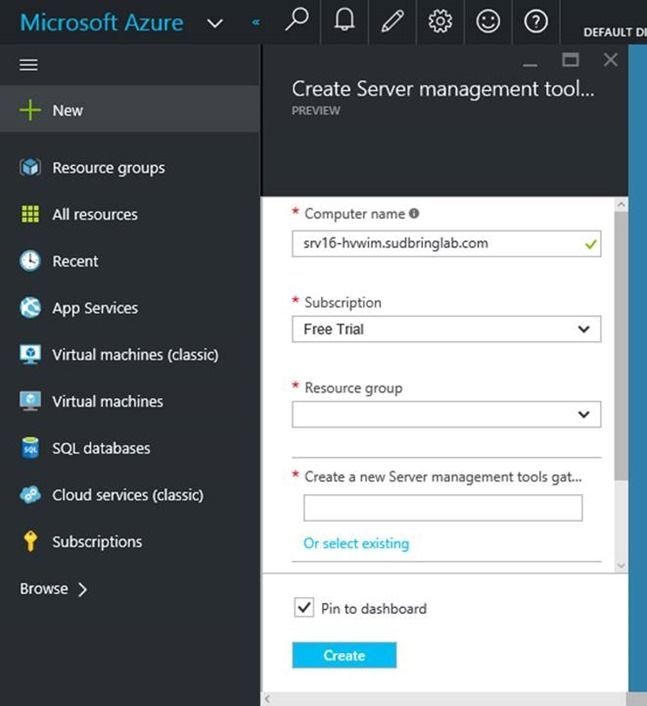This screenshot has width=647, height=706.
Task: Click the Or select existing link
Action: 356,544
